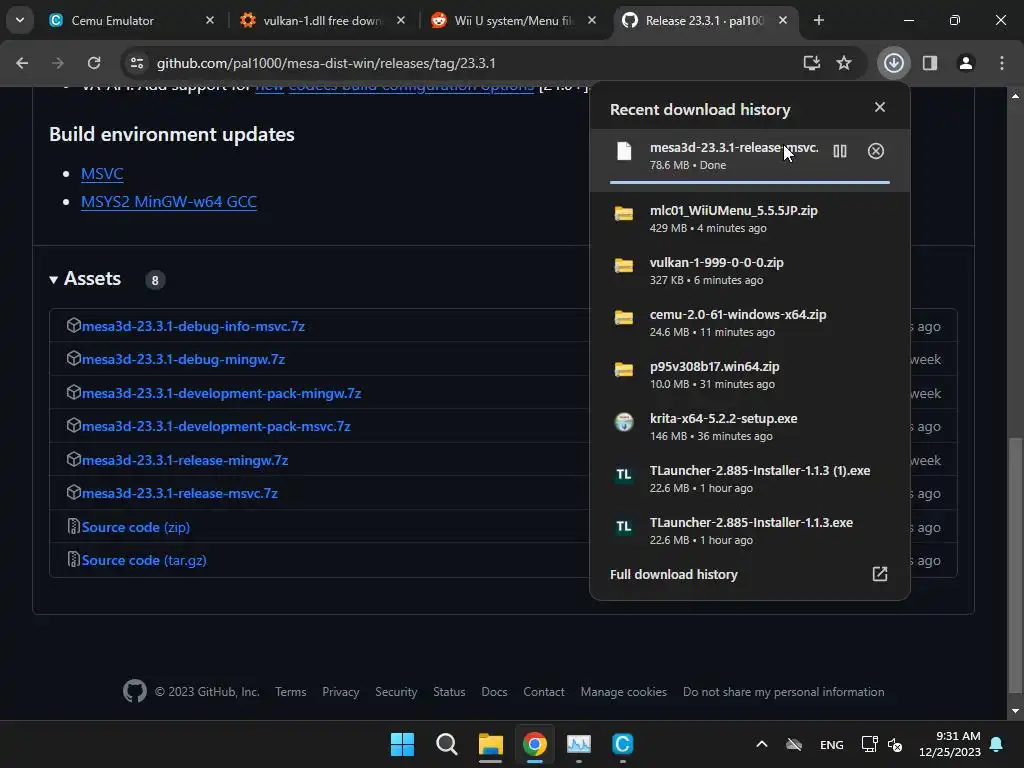Click the ENG language indicator
Screen dimensions: 1024x768
[x=831, y=744]
